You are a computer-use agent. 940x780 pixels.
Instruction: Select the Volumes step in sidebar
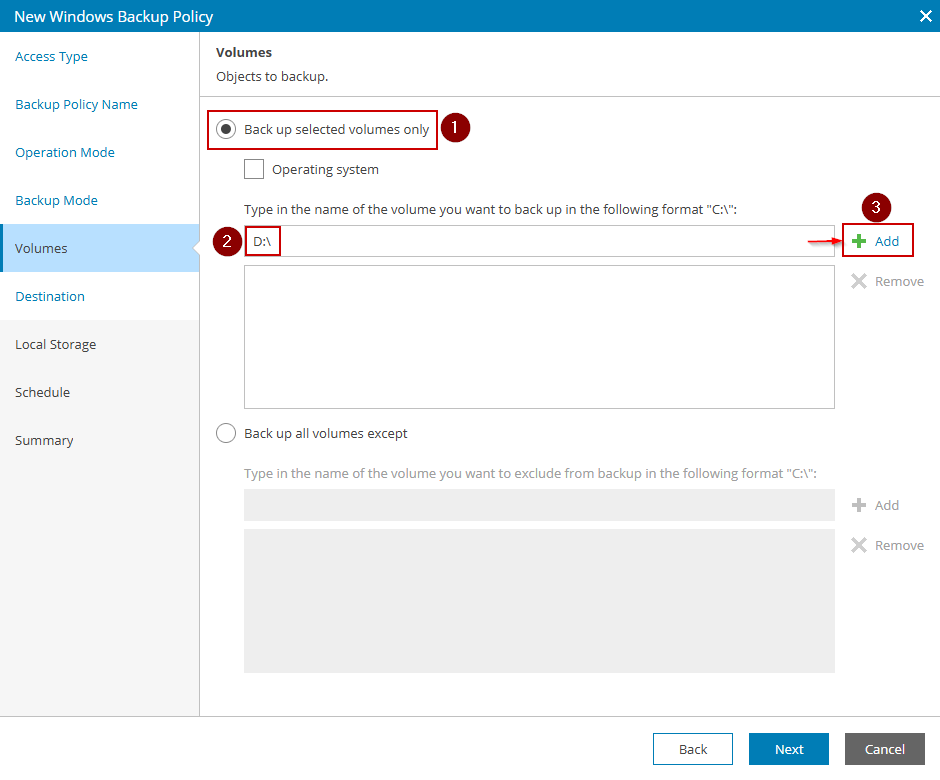pos(41,249)
